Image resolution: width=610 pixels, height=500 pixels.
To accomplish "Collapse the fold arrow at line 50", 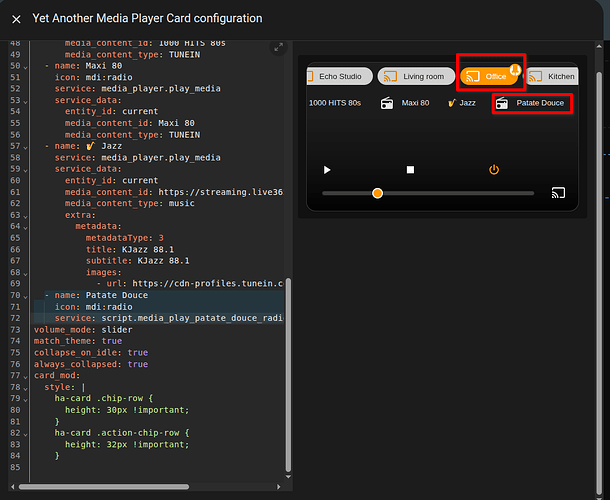I will pyautogui.click(x=25, y=67).
